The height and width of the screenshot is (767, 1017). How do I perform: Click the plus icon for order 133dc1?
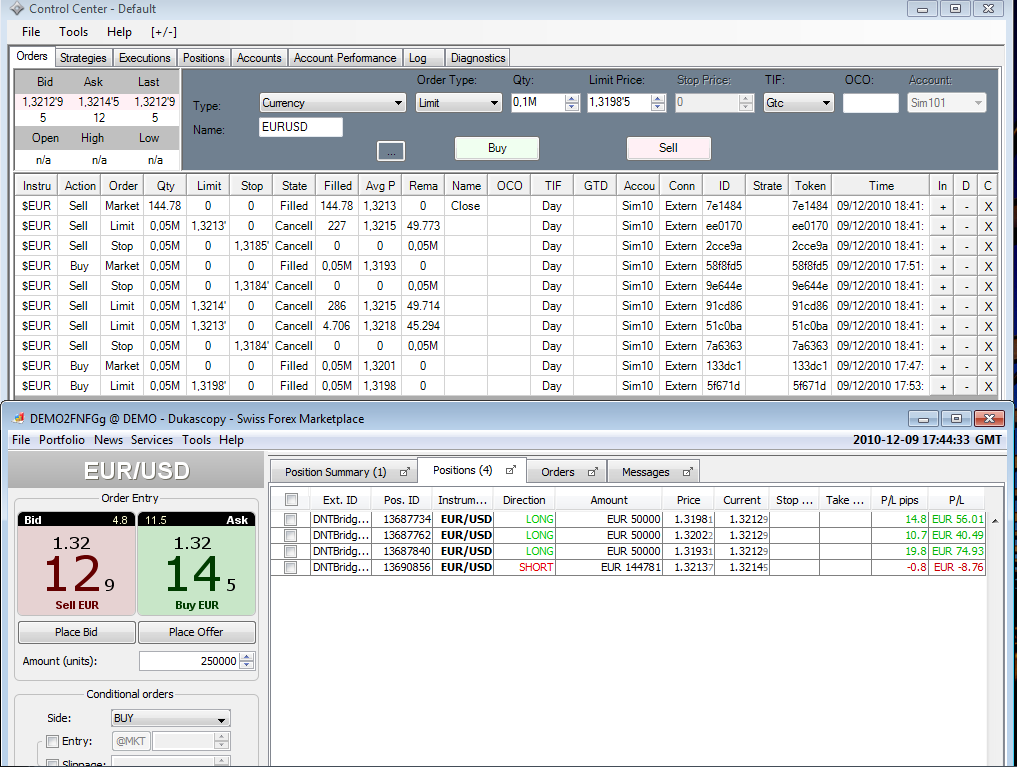pyautogui.click(x=943, y=366)
